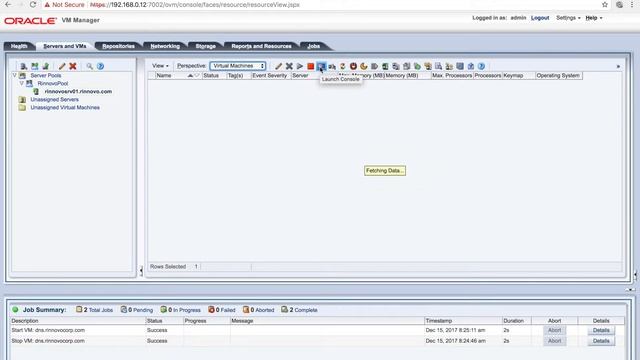Click Failed jobs filter in Job Summary
Image resolution: width=640 pixels, height=360 pixels.
222,310
